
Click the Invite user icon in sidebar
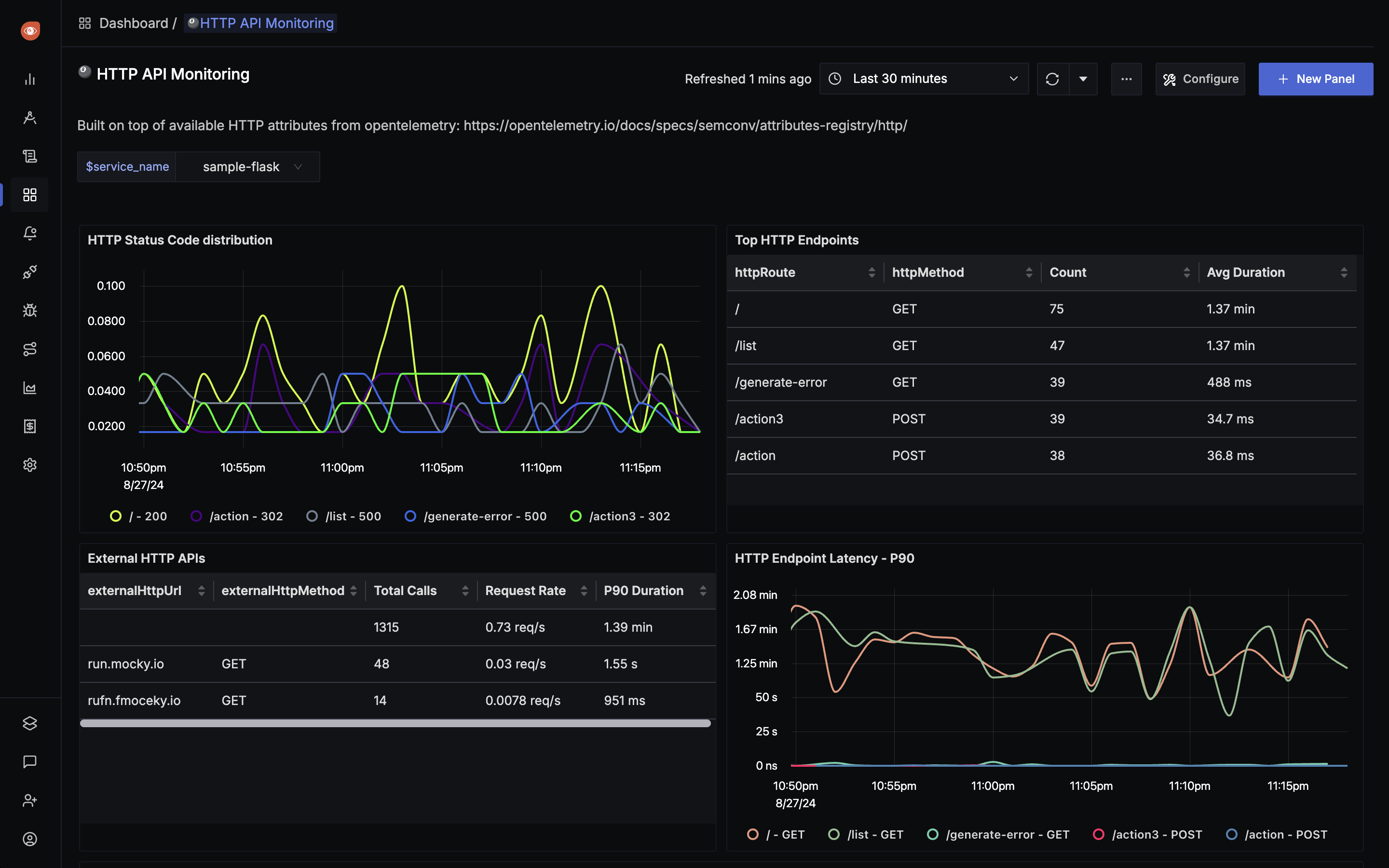30,800
